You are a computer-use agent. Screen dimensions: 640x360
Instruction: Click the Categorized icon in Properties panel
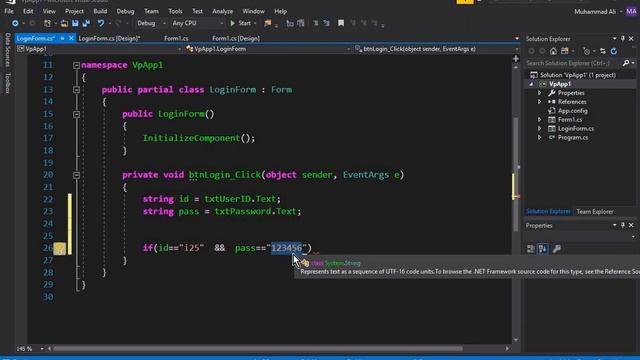click(x=531, y=249)
